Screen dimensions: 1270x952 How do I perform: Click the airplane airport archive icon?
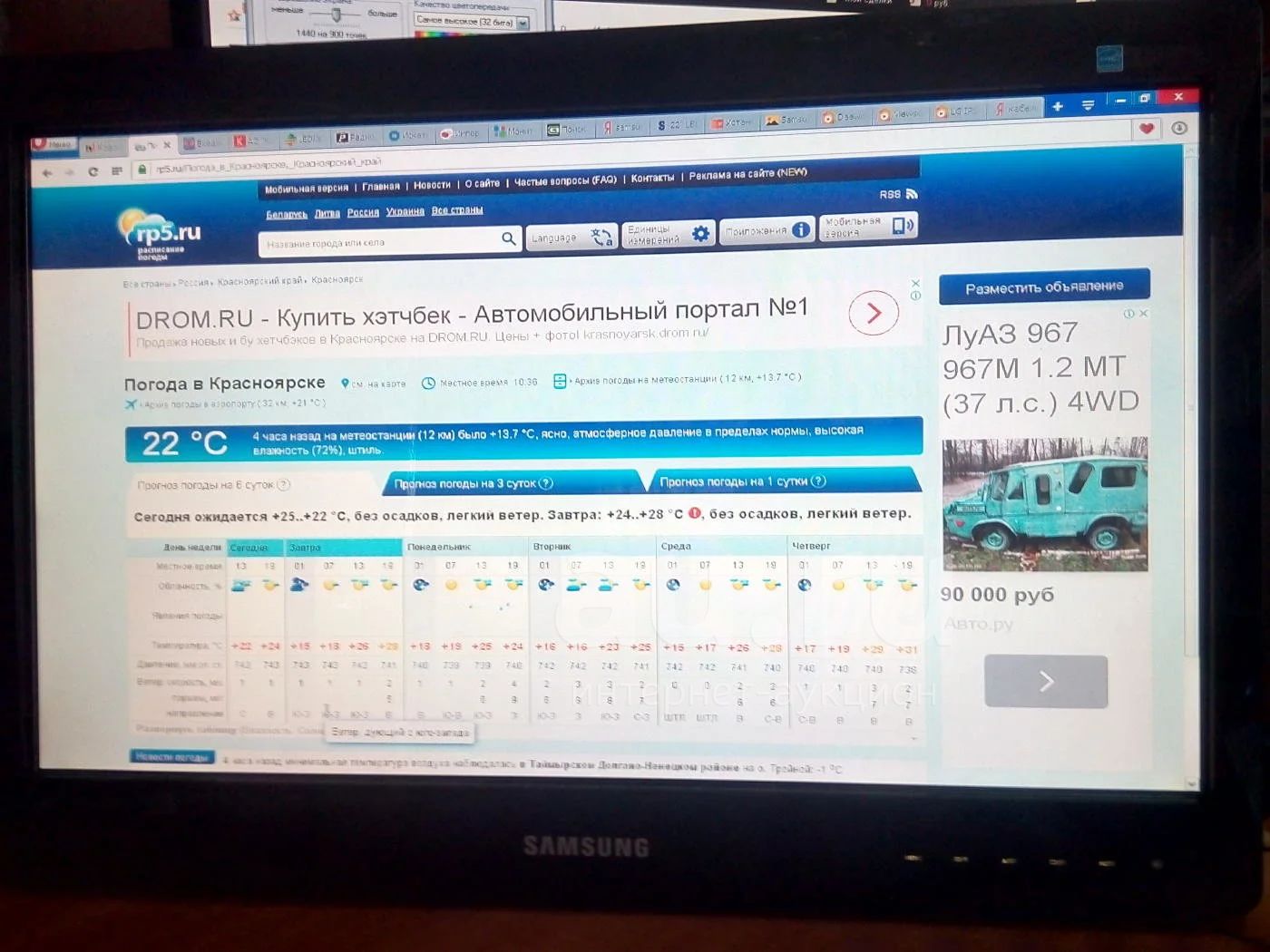coord(131,404)
